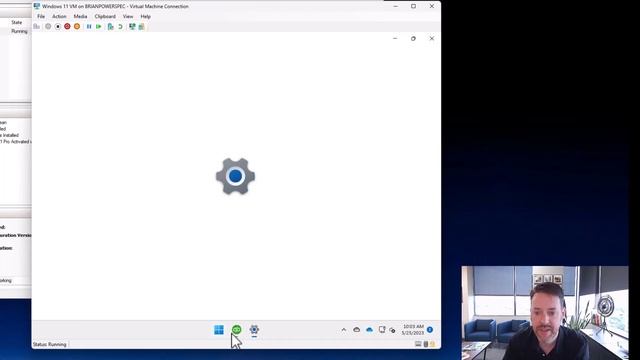Click the Settings gear taskbar icon

tap(254, 329)
